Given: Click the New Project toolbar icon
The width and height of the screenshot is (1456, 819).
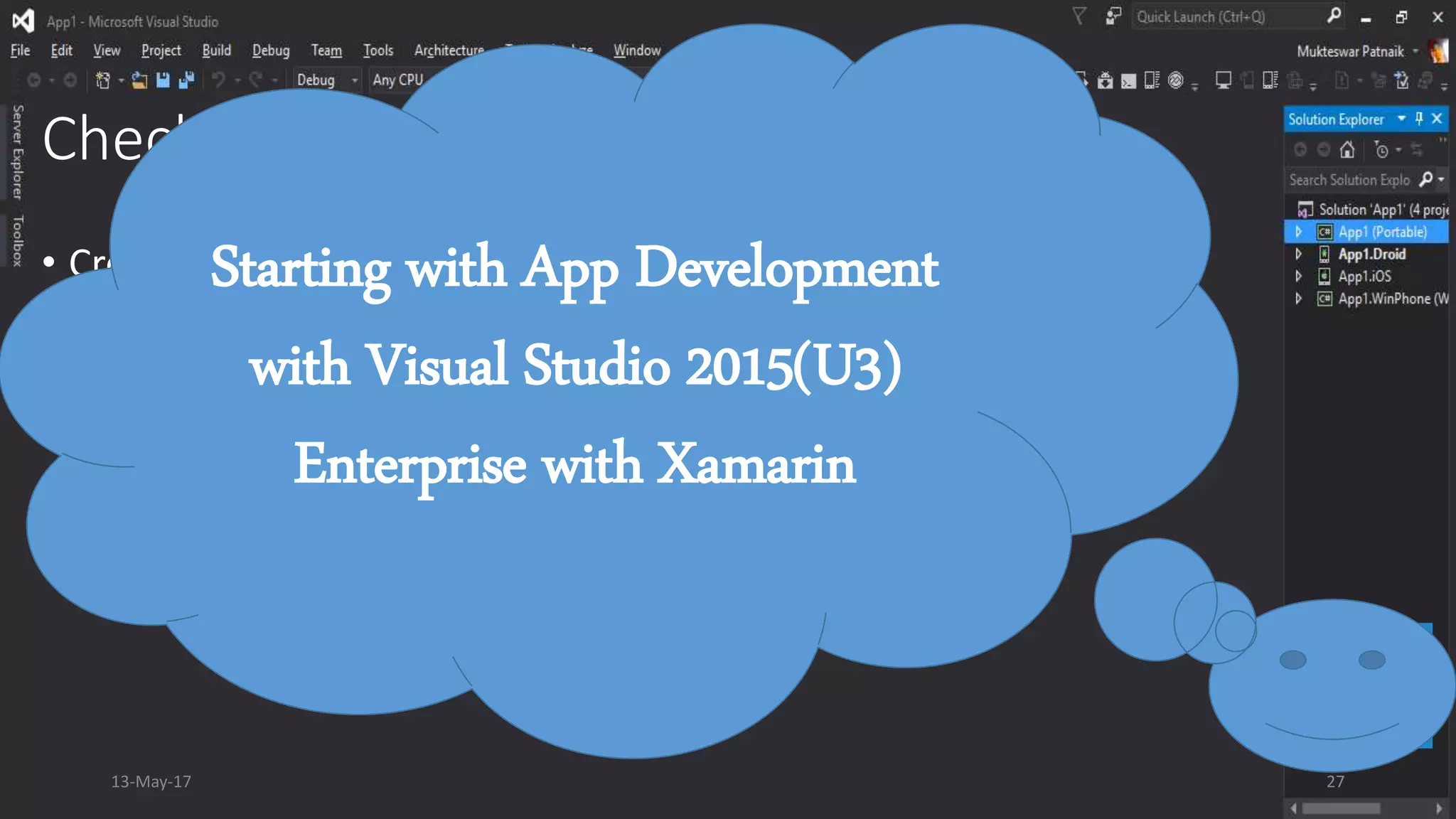Looking at the screenshot, I should tap(102, 80).
